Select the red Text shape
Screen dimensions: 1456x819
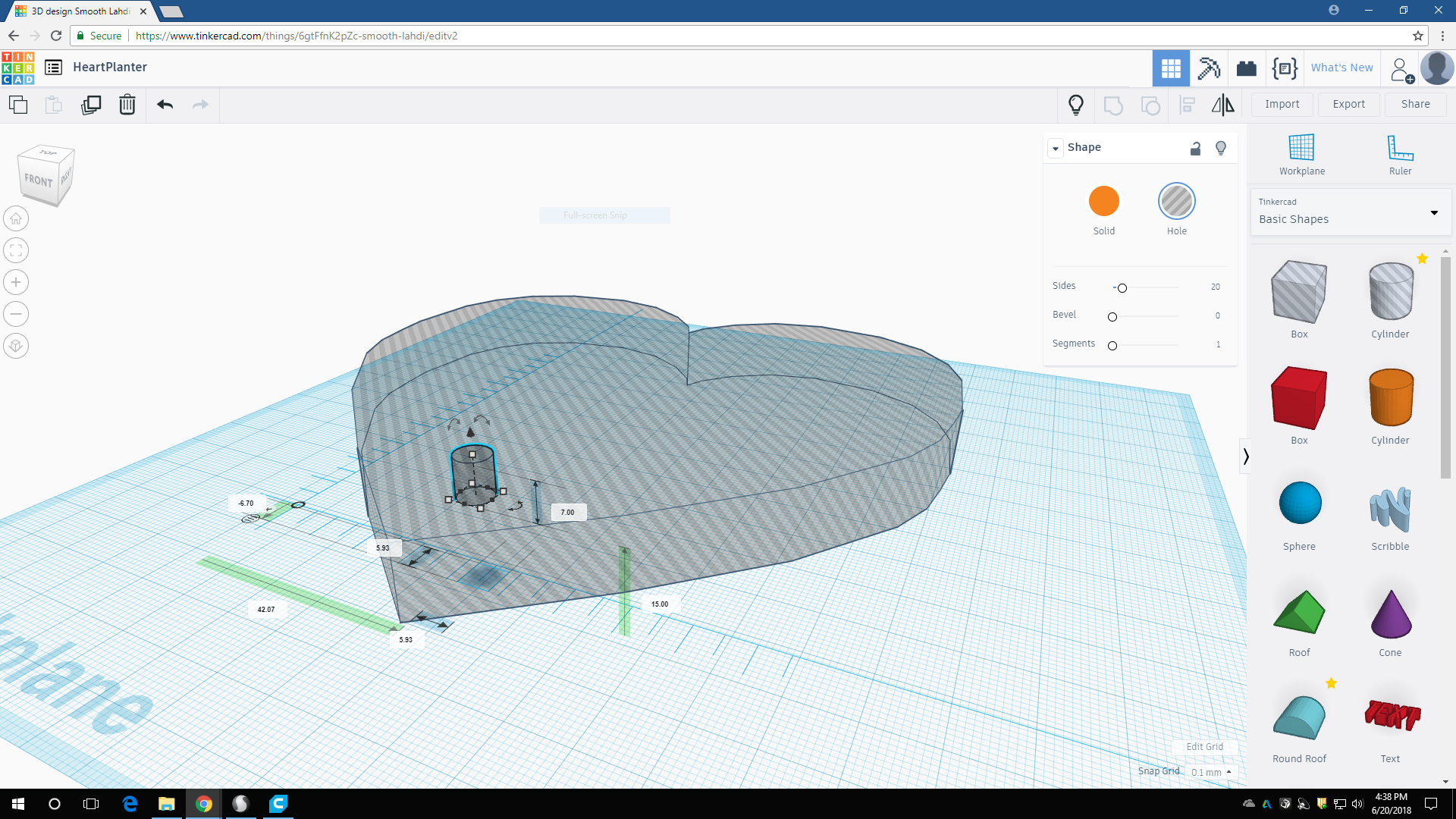(1392, 714)
